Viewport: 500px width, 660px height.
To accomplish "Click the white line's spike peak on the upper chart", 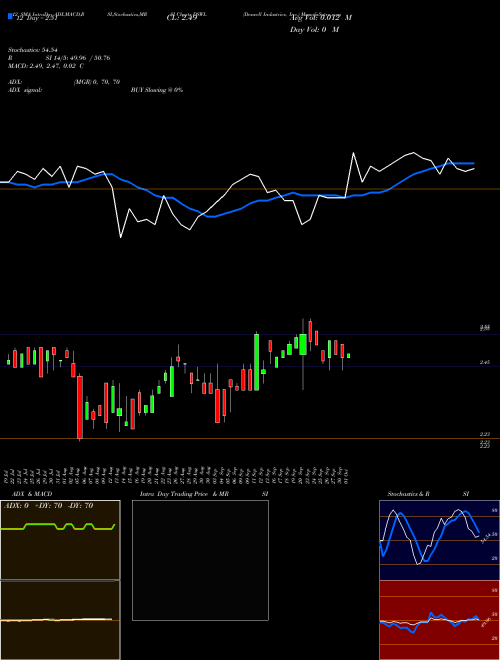I will pyautogui.click(x=353, y=153).
